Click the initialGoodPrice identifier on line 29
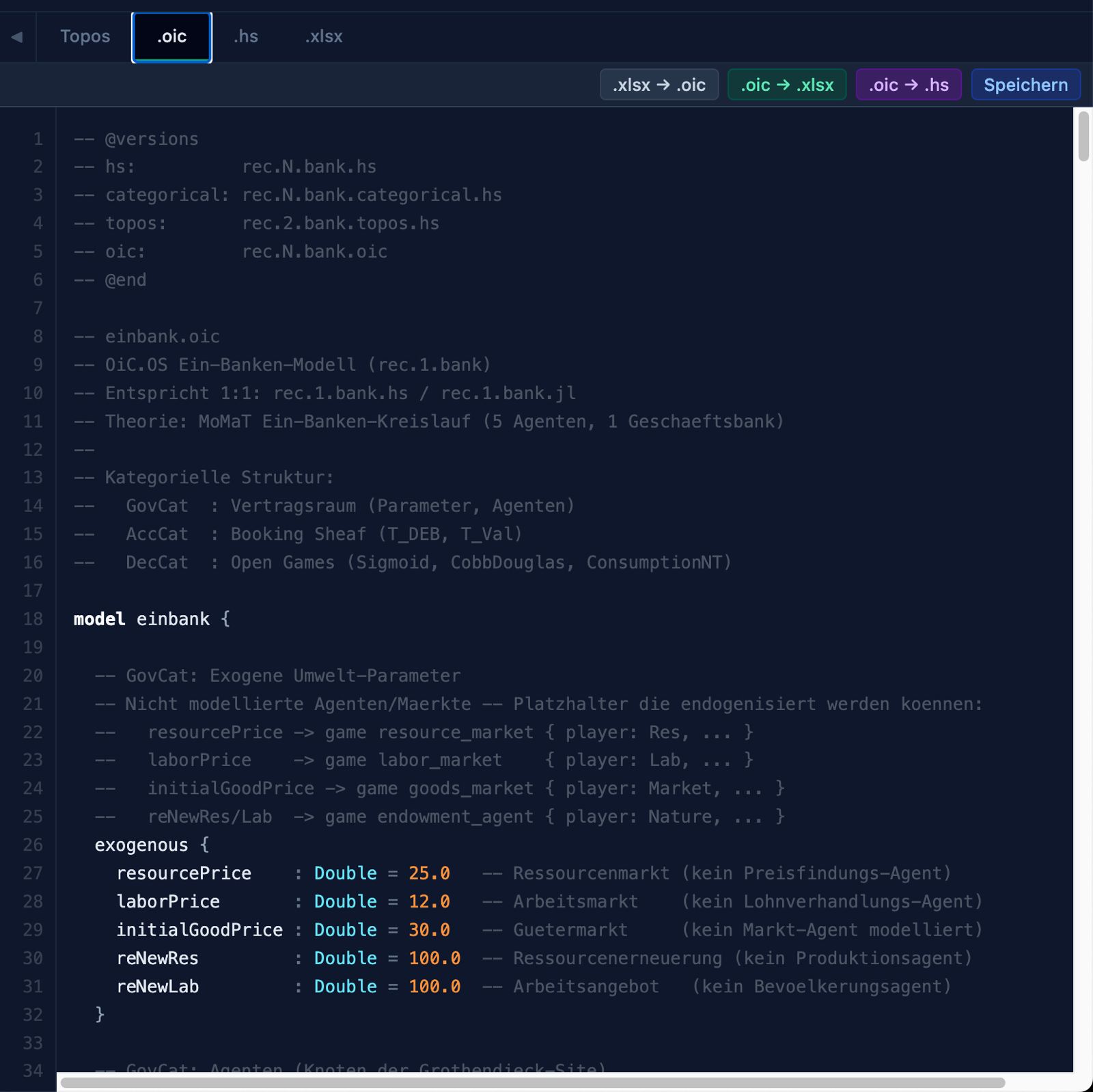 click(x=199, y=930)
